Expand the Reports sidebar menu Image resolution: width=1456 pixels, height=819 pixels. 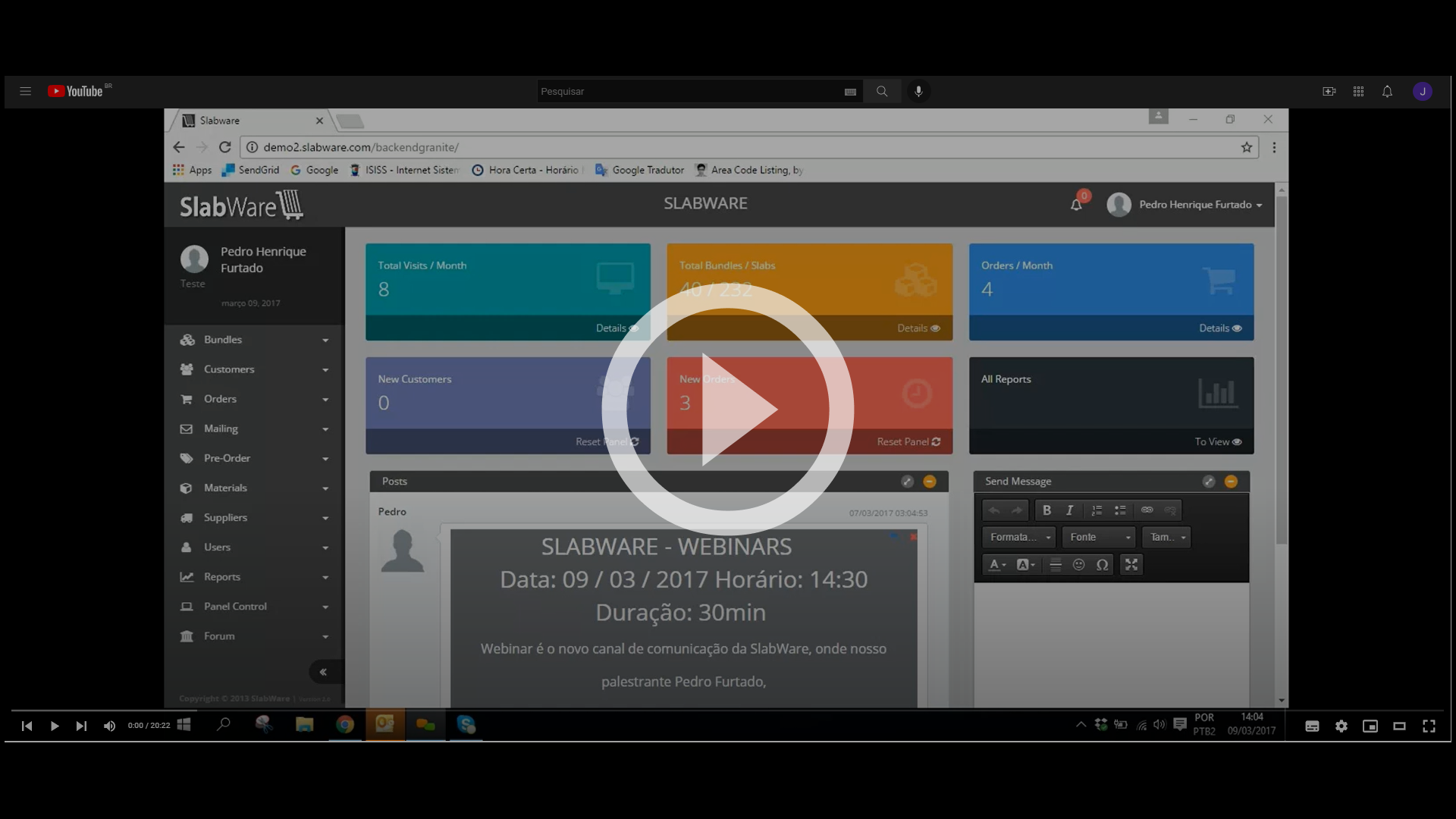(x=254, y=576)
